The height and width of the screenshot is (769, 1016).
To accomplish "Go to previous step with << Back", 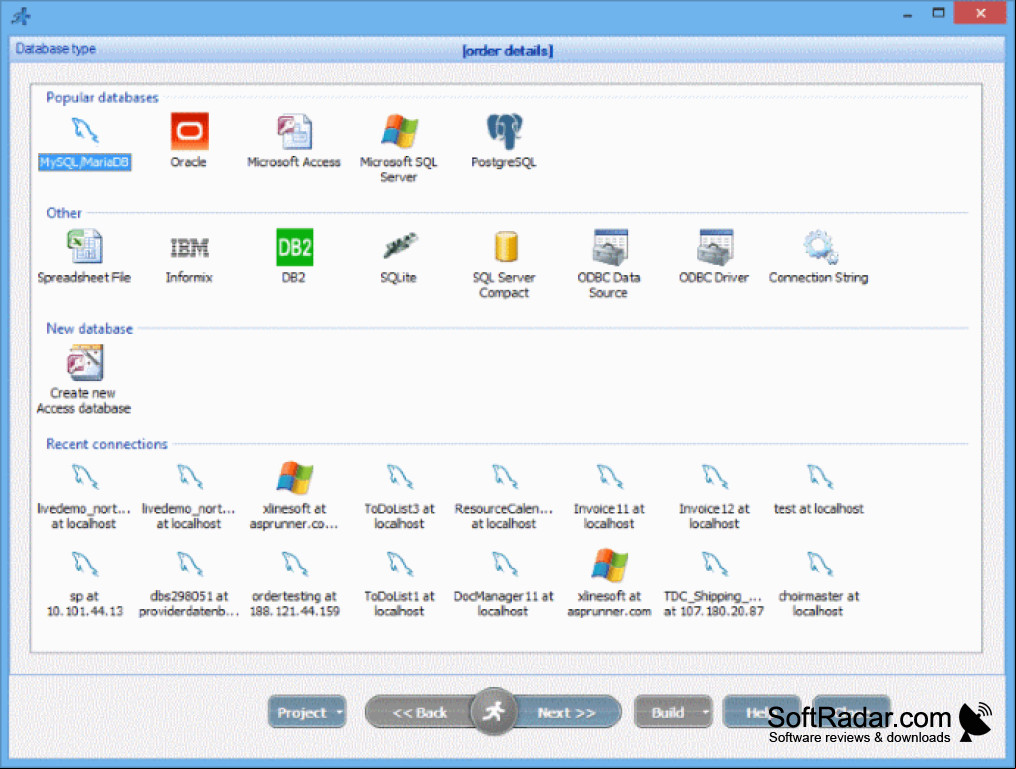I will [419, 712].
